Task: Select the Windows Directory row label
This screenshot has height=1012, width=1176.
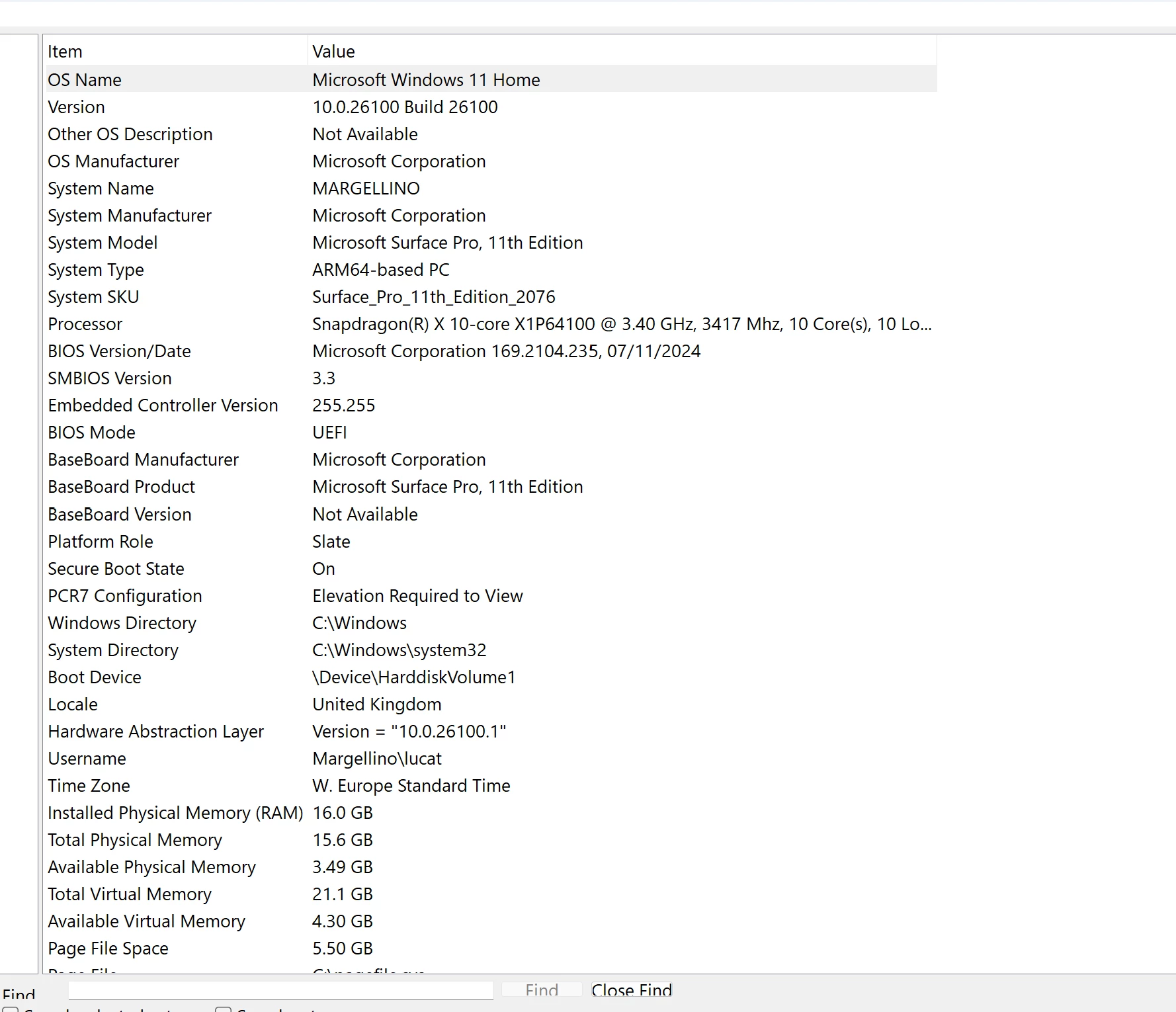Action: click(122, 623)
